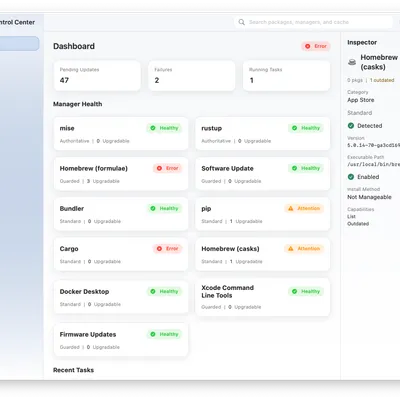Click the version string in Inspector
This screenshot has width=400, height=400.
373,145
